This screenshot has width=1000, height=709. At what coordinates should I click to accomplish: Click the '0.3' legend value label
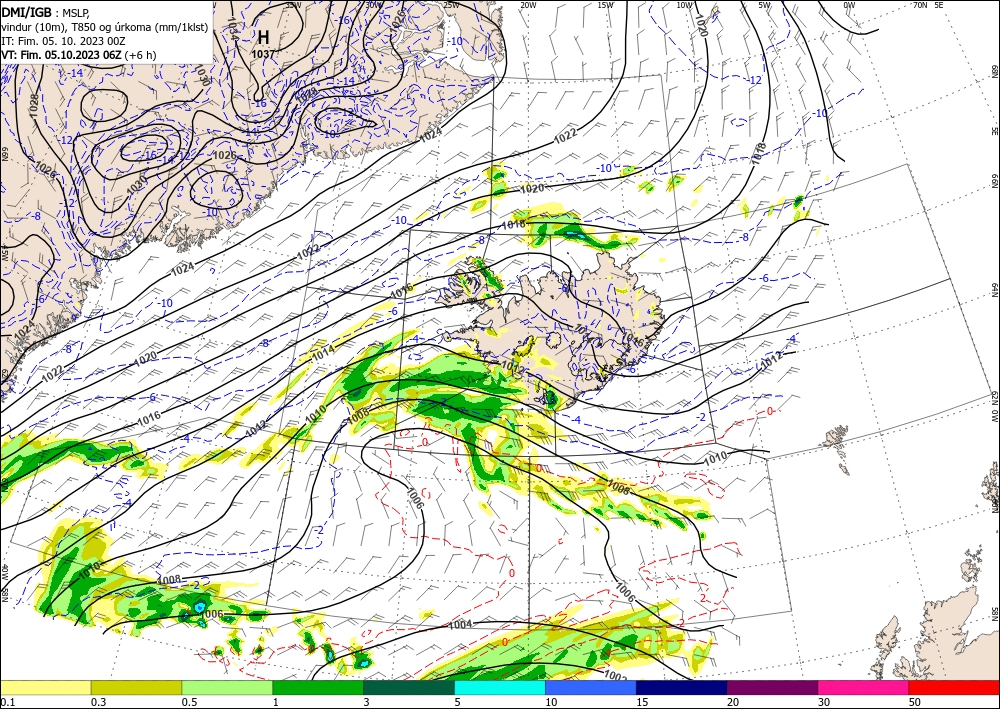pos(98,702)
